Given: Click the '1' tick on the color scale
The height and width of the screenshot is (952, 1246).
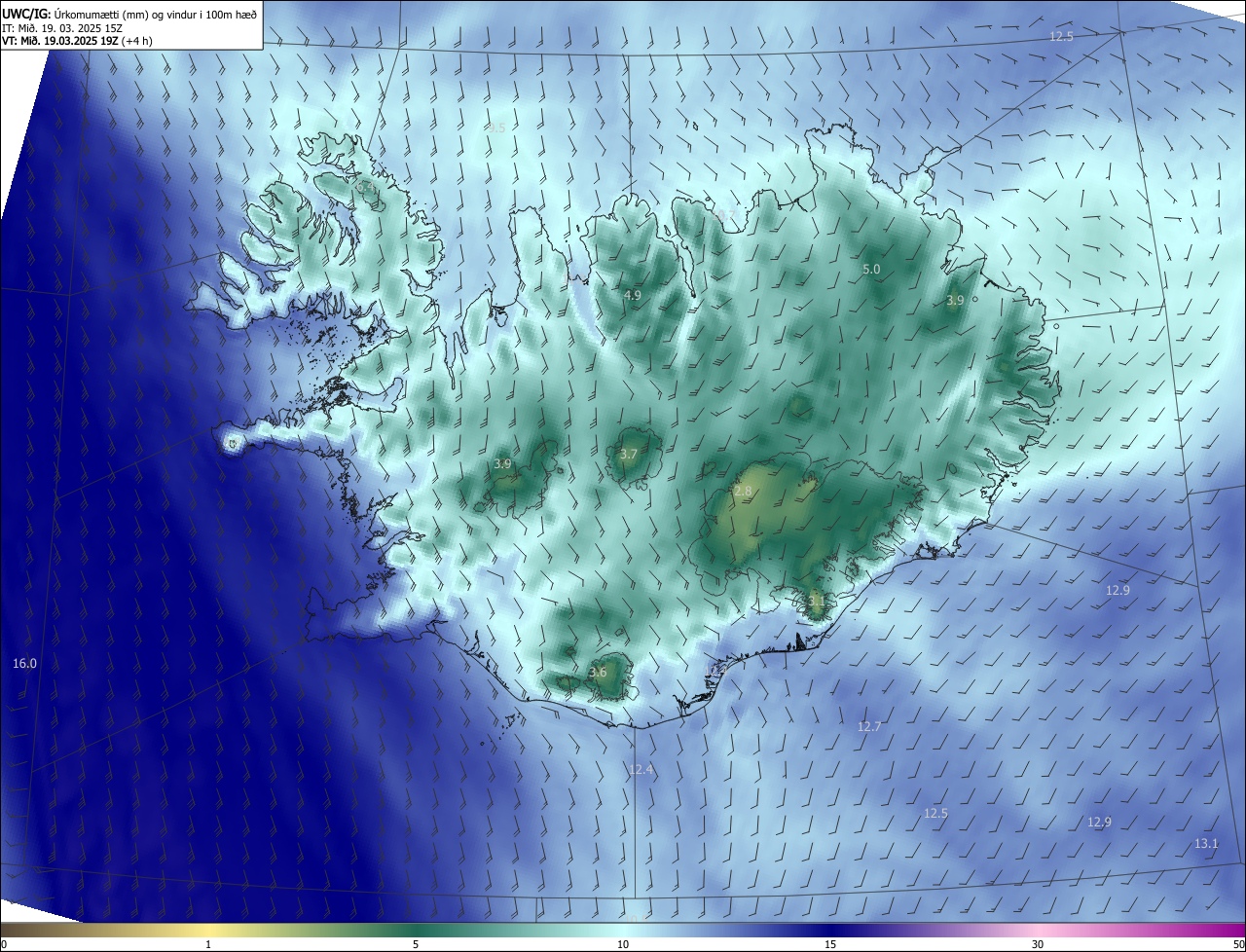Looking at the screenshot, I should pos(208,945).
